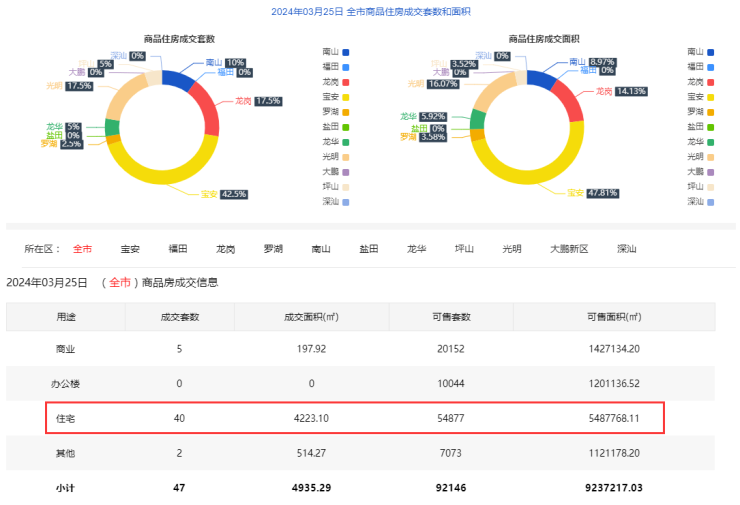Toggle 南山 legend in 成交套数 chart
Image resolution: width=740 pixels, height=505 pixels.
point(336,51)
